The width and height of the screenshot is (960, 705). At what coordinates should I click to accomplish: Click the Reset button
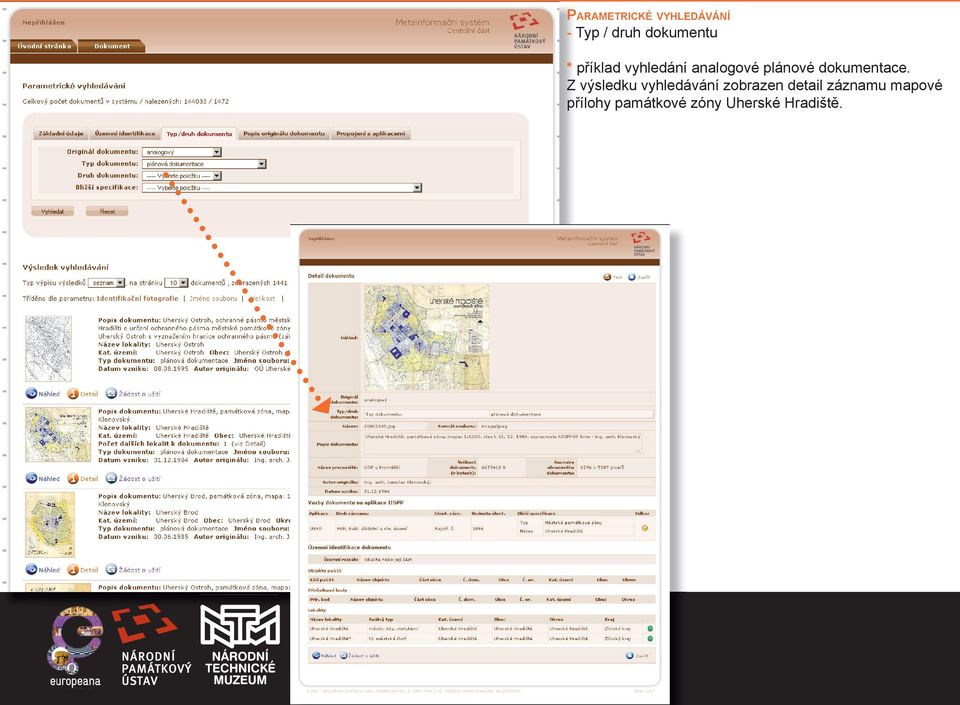107,211
